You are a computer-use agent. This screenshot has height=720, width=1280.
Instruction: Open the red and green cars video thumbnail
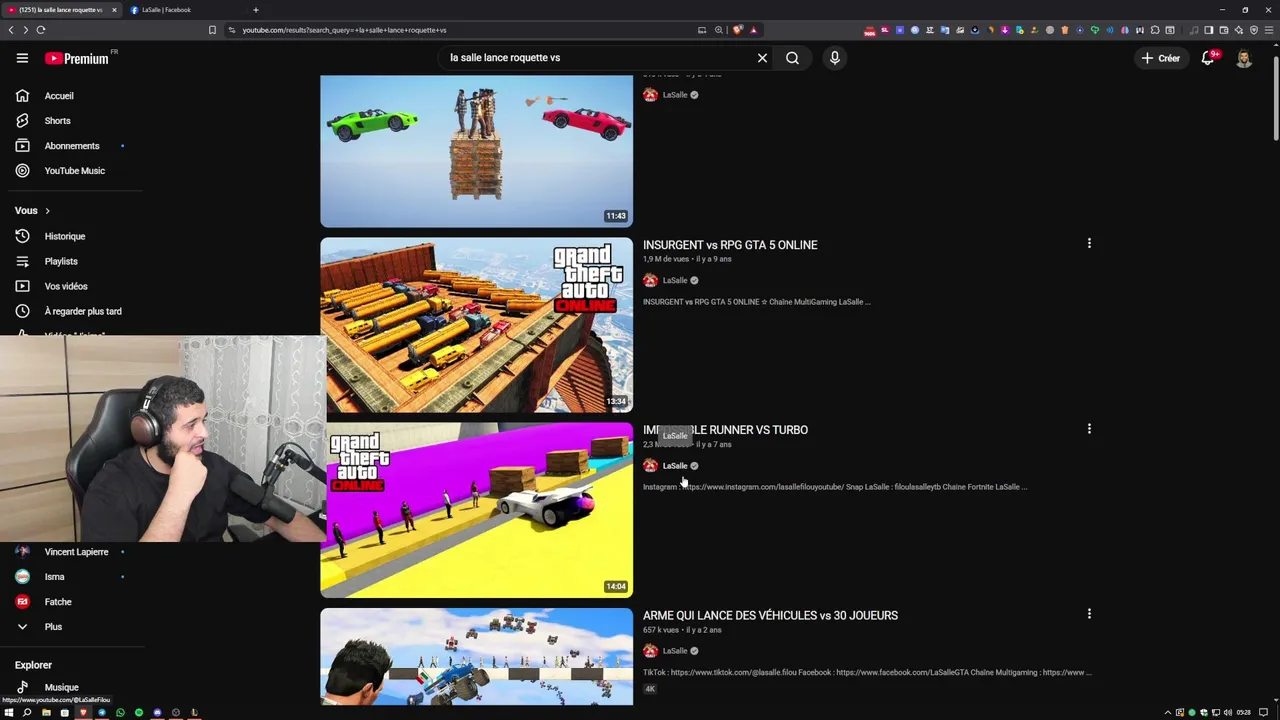[x=476, y=151]
